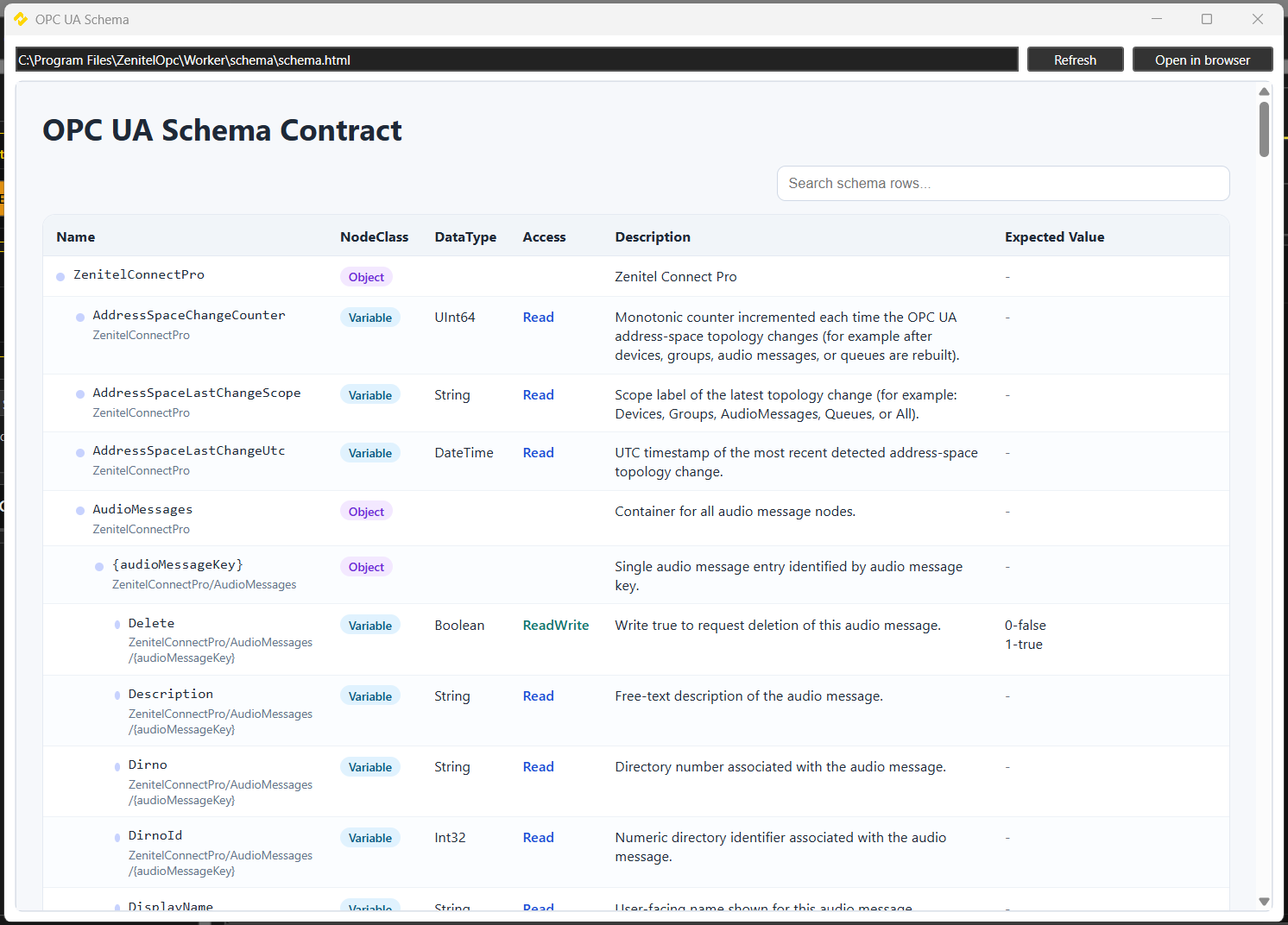The image size is (1288, 925).
Task: Select the AudioMessages tree row
Action: pyautogui.click(x=142, y=510)
